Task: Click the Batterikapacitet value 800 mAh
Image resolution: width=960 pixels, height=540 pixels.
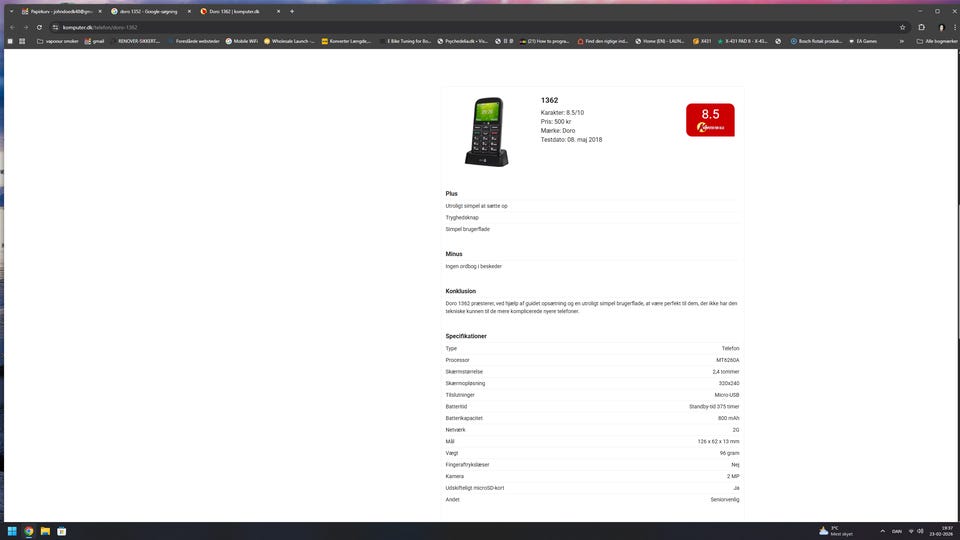Action: point(729,418)
